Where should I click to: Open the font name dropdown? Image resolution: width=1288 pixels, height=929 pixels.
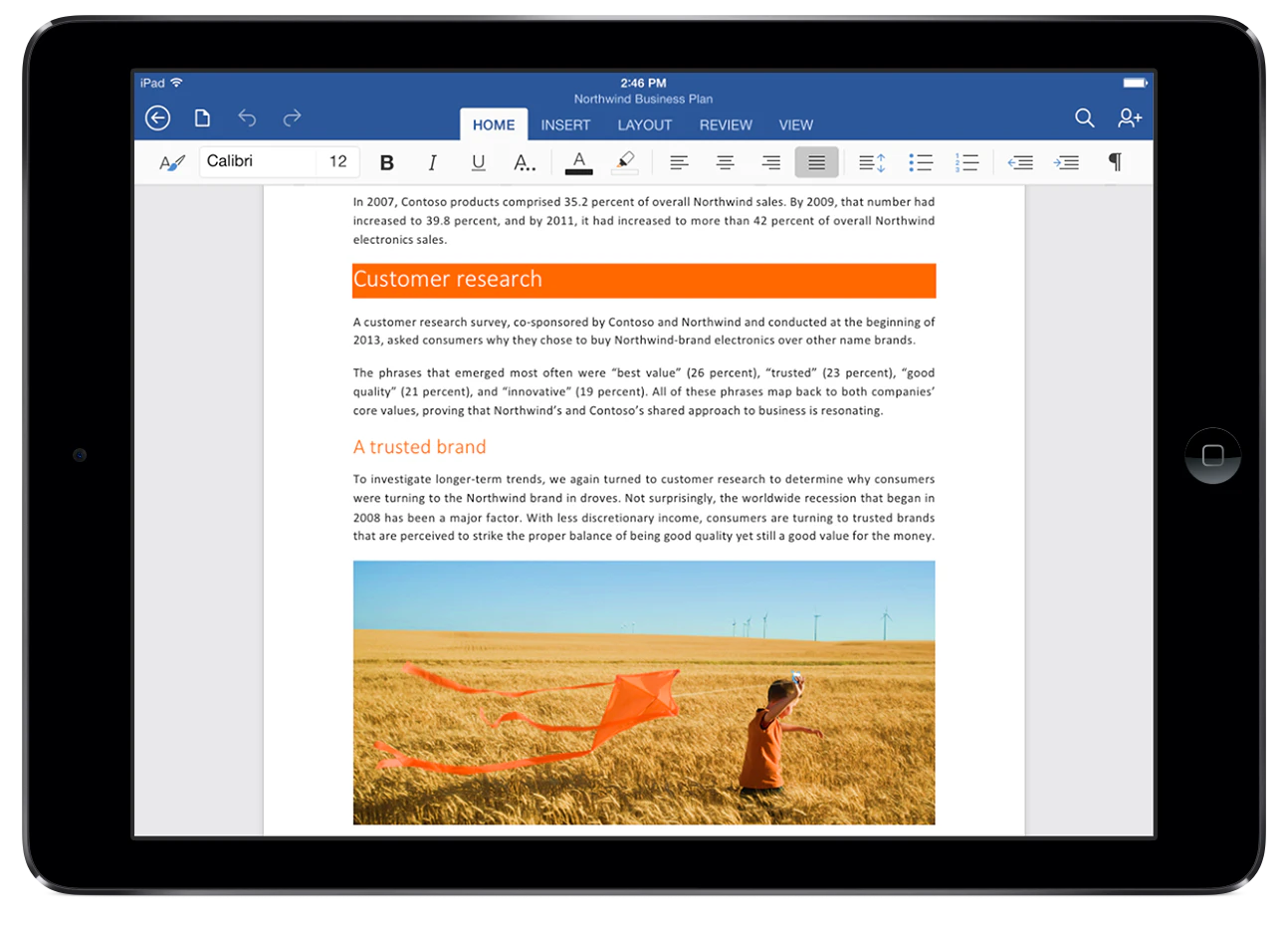[x=257, y=161]
